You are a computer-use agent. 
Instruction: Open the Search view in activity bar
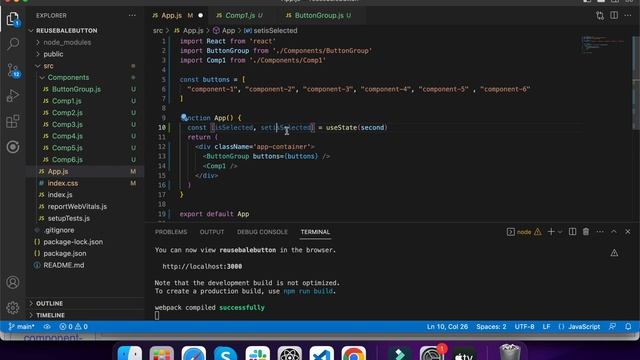coord(13,43)
